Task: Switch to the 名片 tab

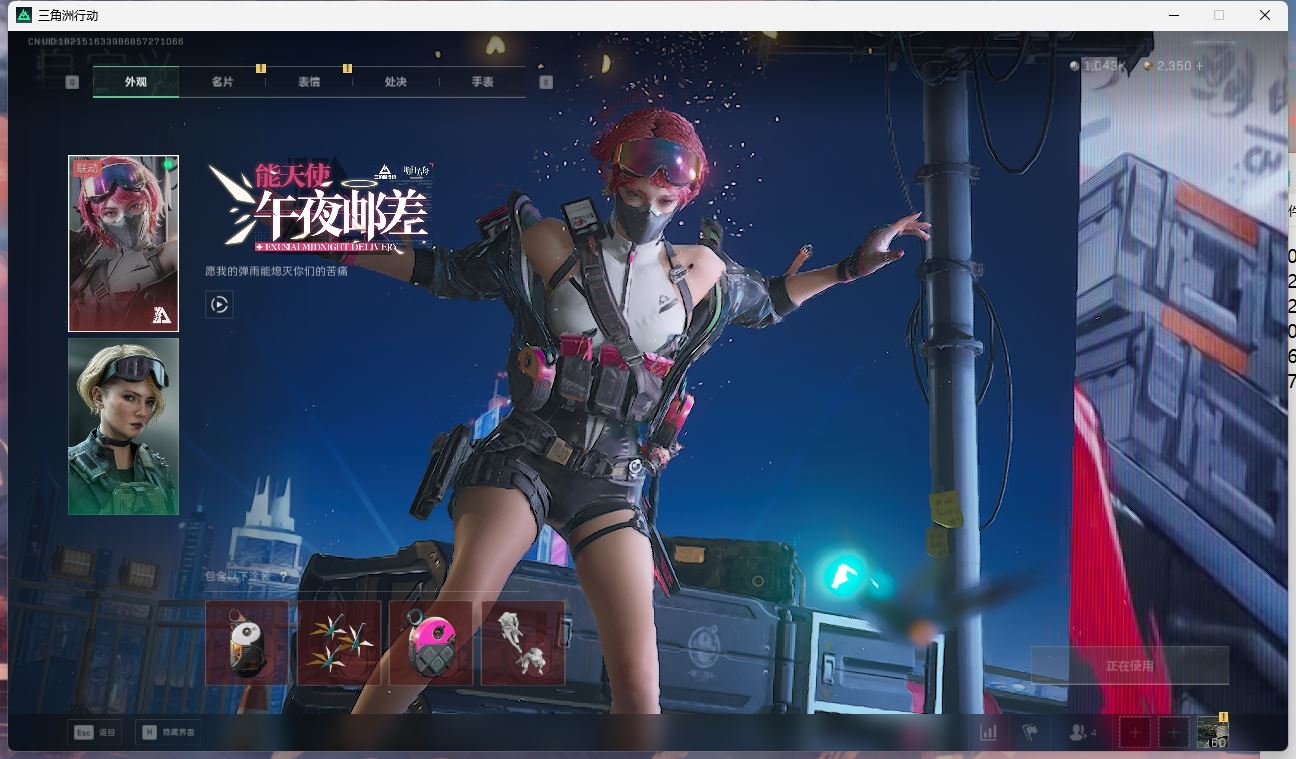Action: tap(222, 82)
